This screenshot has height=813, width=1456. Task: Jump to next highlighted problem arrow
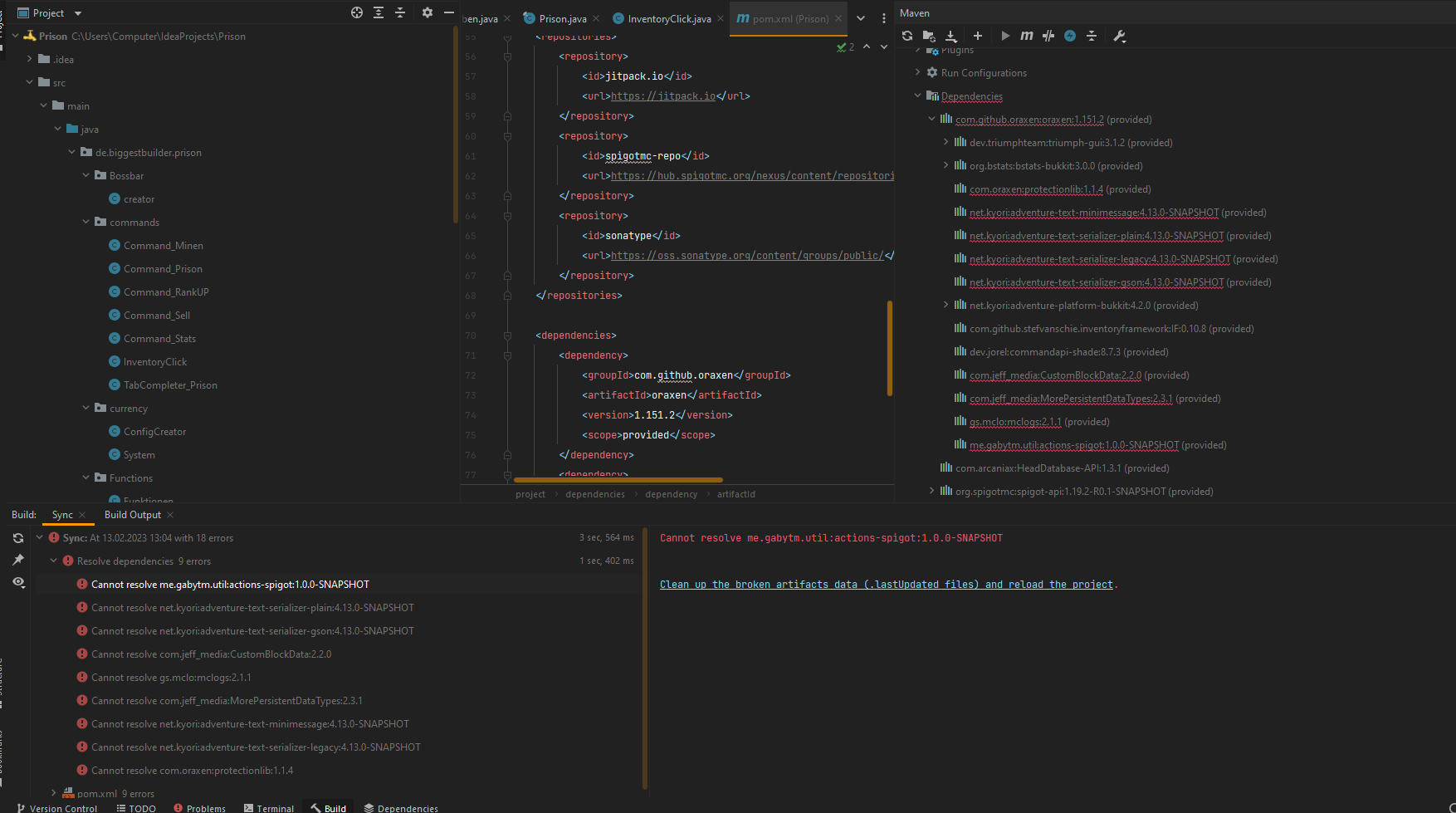click(884, 47)
